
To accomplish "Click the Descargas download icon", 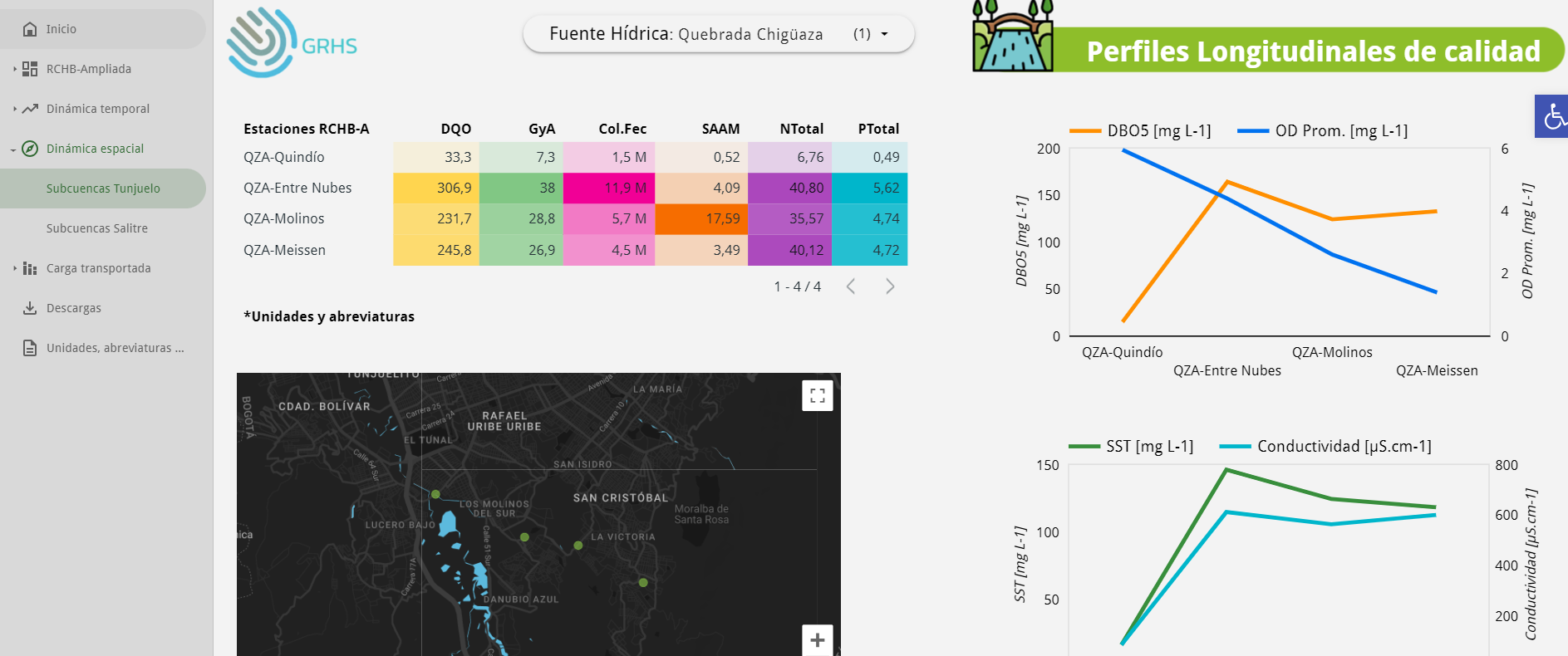I will [x=30, y=308].
